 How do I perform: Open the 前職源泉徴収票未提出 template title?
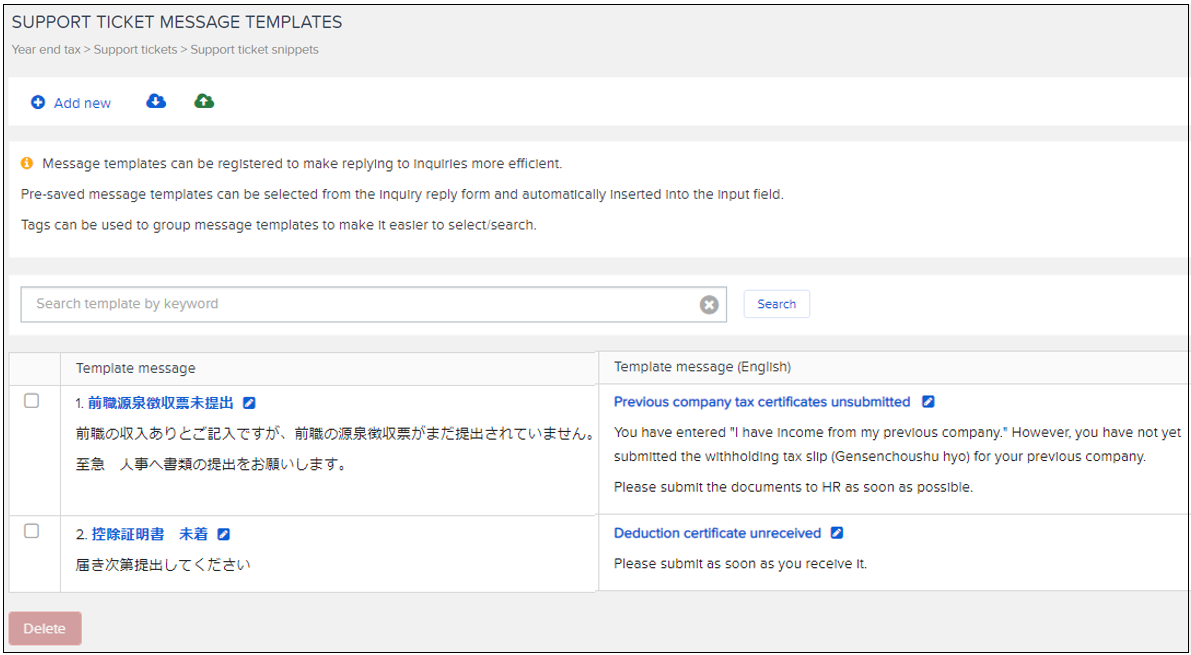tap(160, 403)
